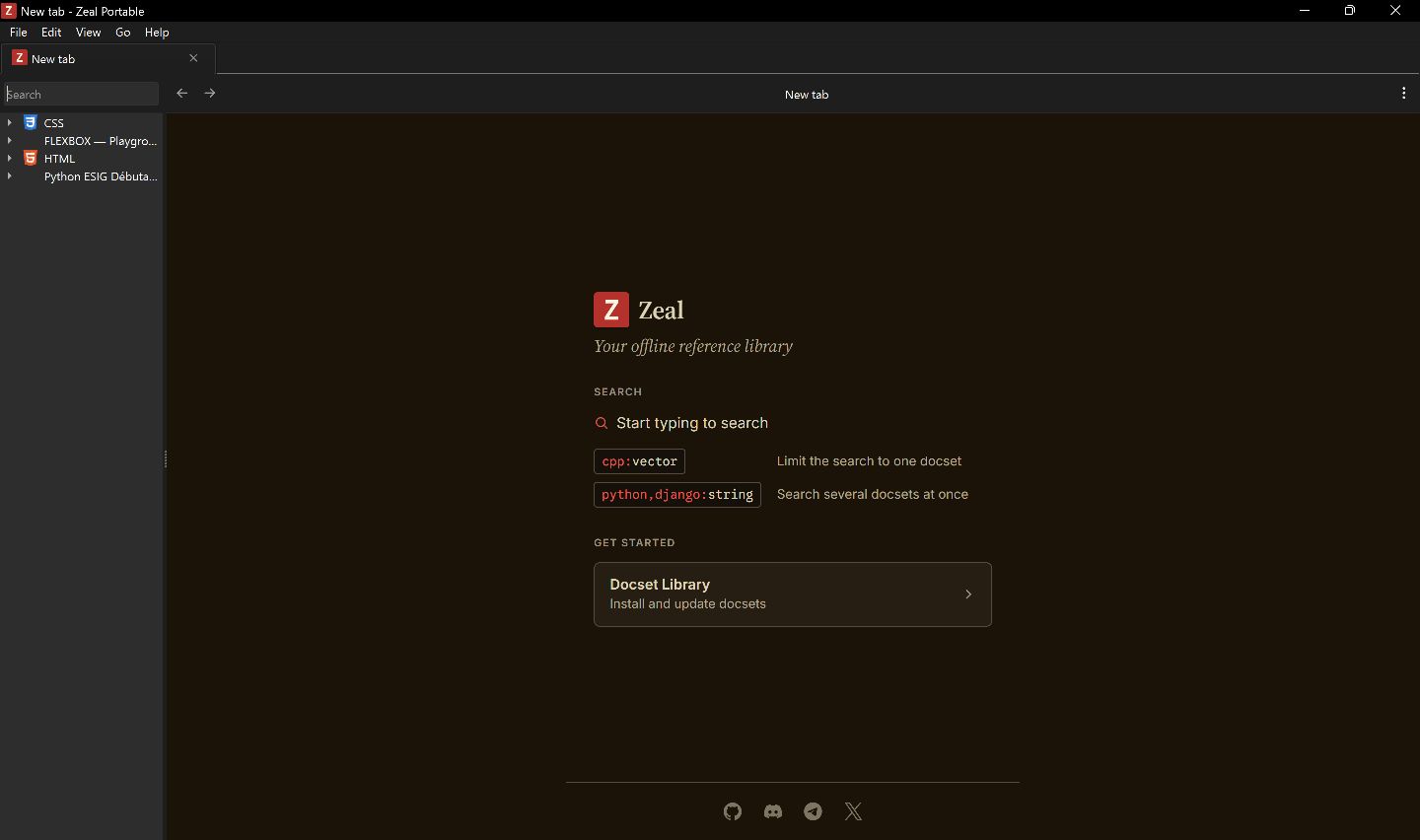
Task: Click the Start typing to search link
Action: tap(692, 423)
